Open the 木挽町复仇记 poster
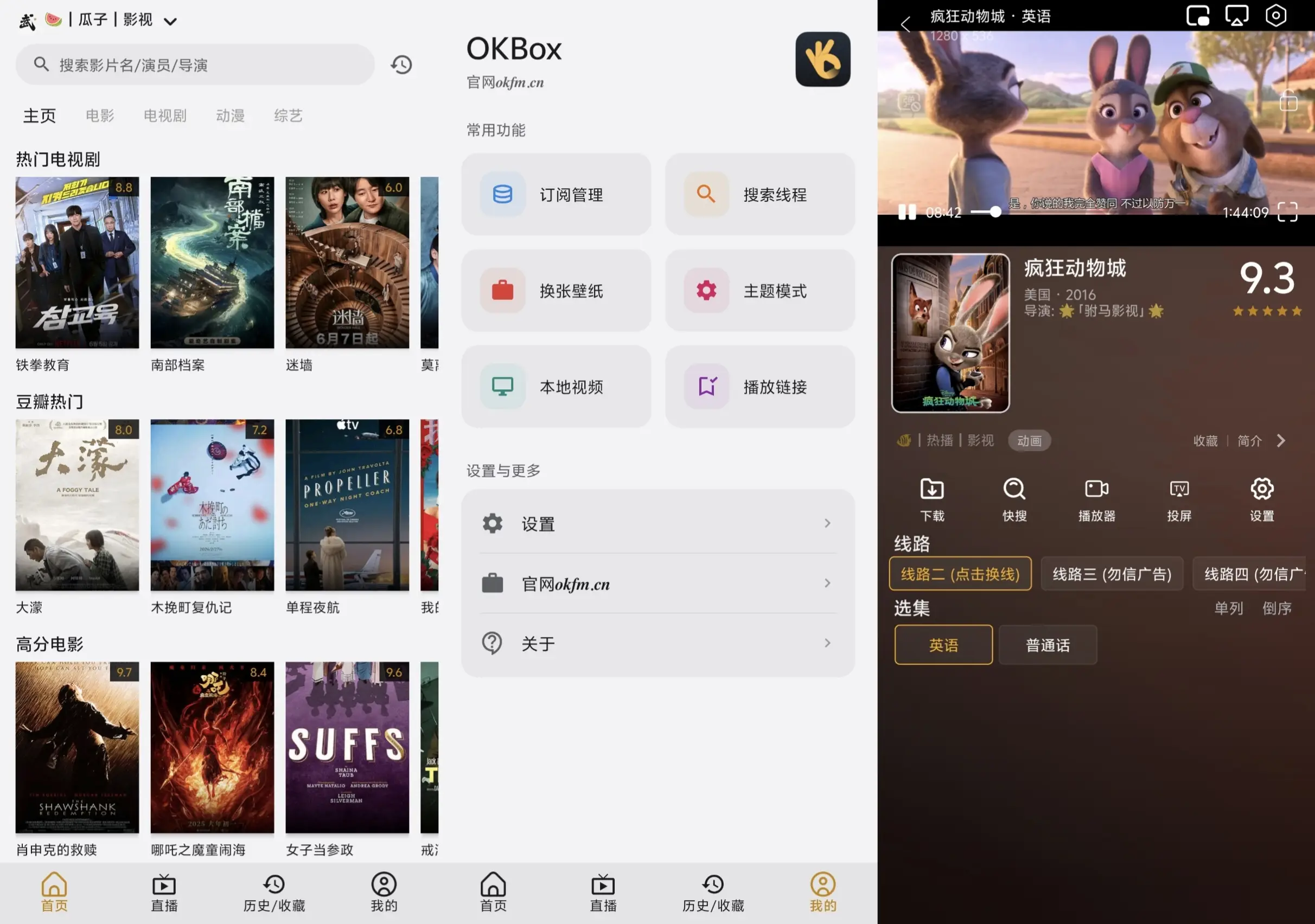 [213, 505]
